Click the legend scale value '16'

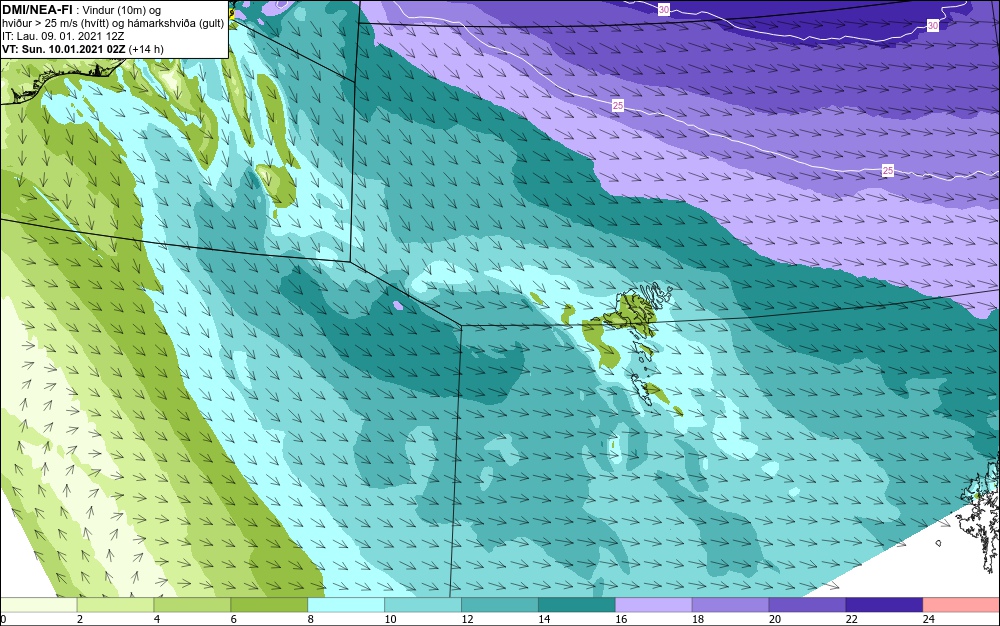pos(621,619)
